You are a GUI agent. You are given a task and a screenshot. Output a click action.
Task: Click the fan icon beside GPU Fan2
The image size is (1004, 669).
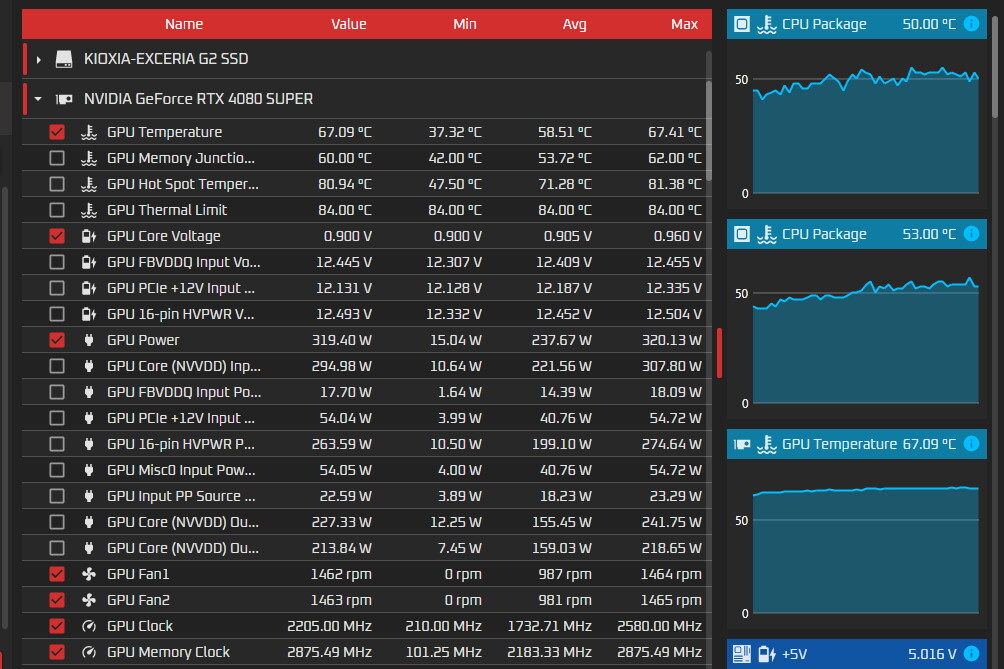coord(89,600)
